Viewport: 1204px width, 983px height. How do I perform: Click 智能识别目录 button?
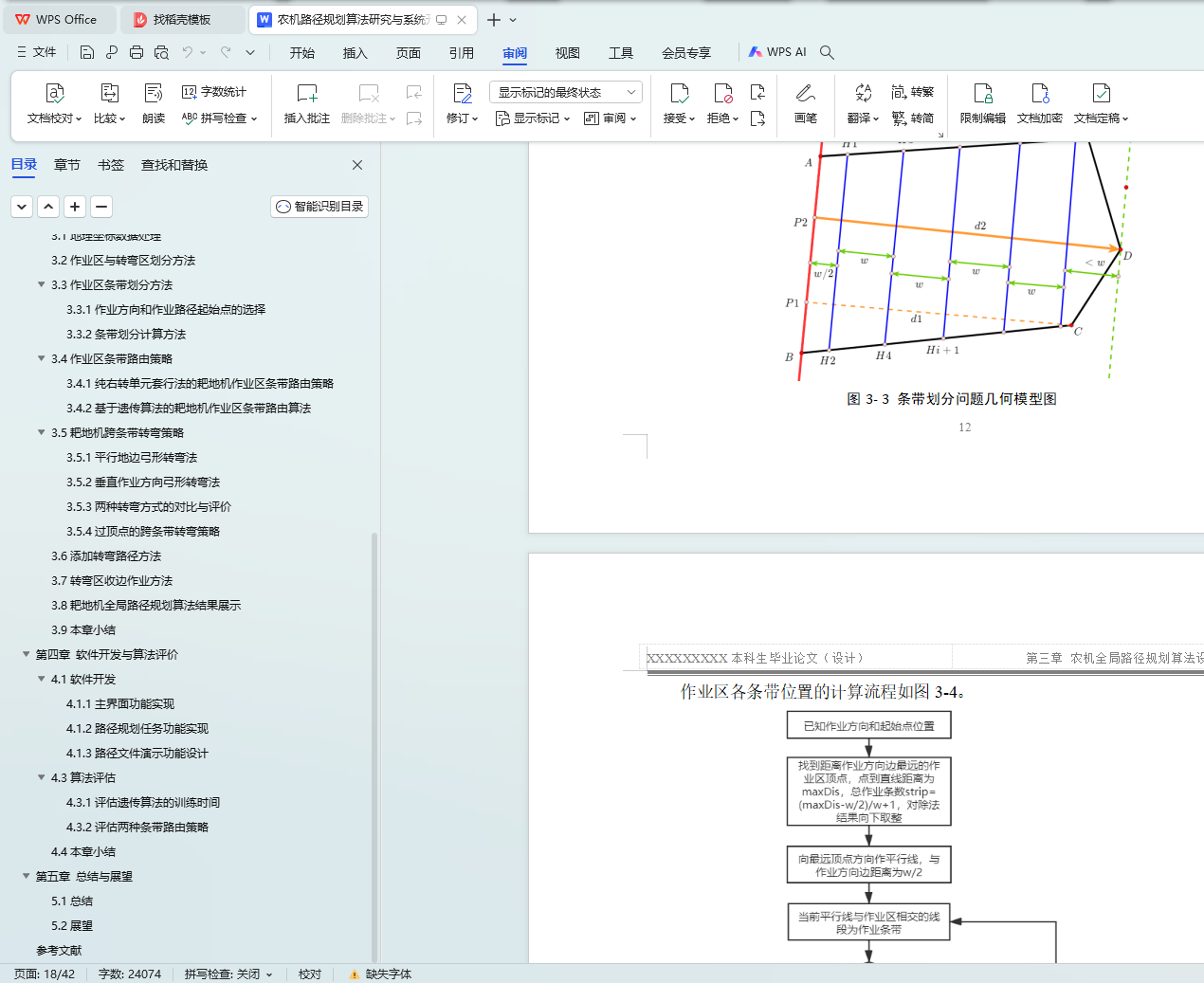[319, 207]
